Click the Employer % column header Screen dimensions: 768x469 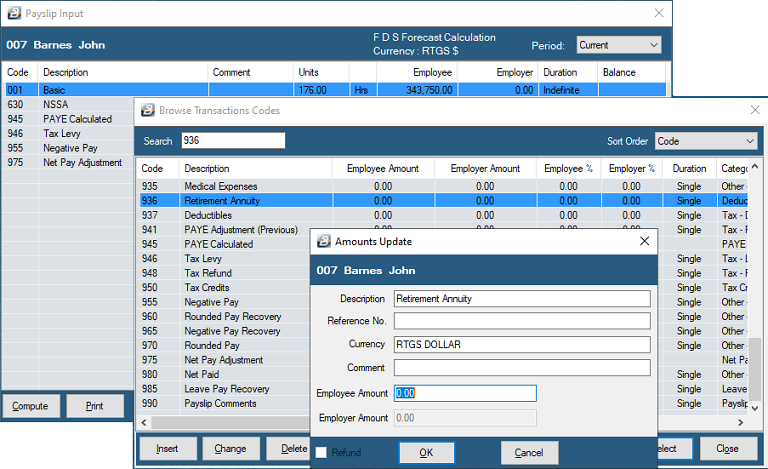(x=632, y=168)
